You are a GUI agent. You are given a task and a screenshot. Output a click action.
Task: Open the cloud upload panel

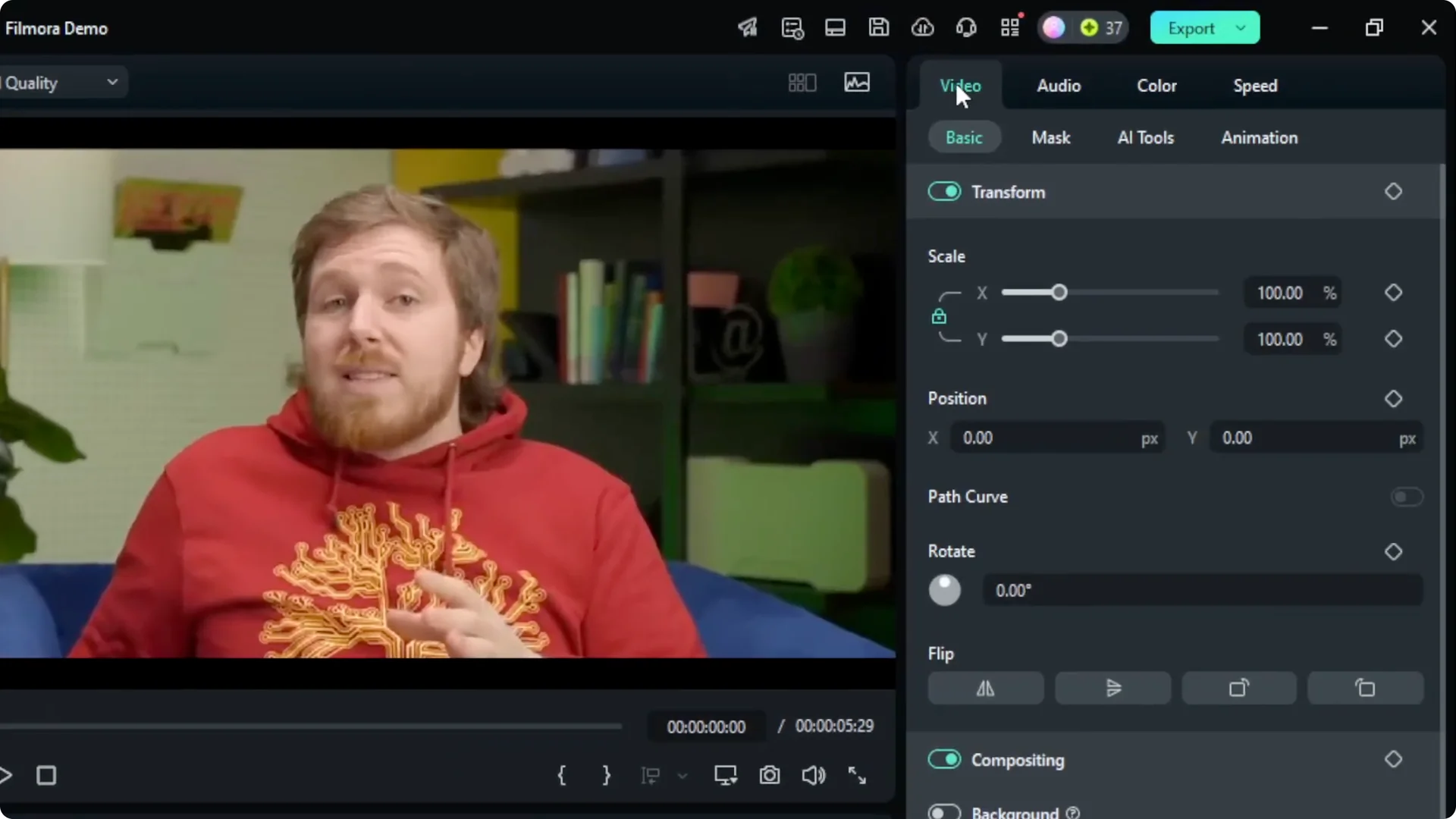pyautogui.click(x=923, y=27)
